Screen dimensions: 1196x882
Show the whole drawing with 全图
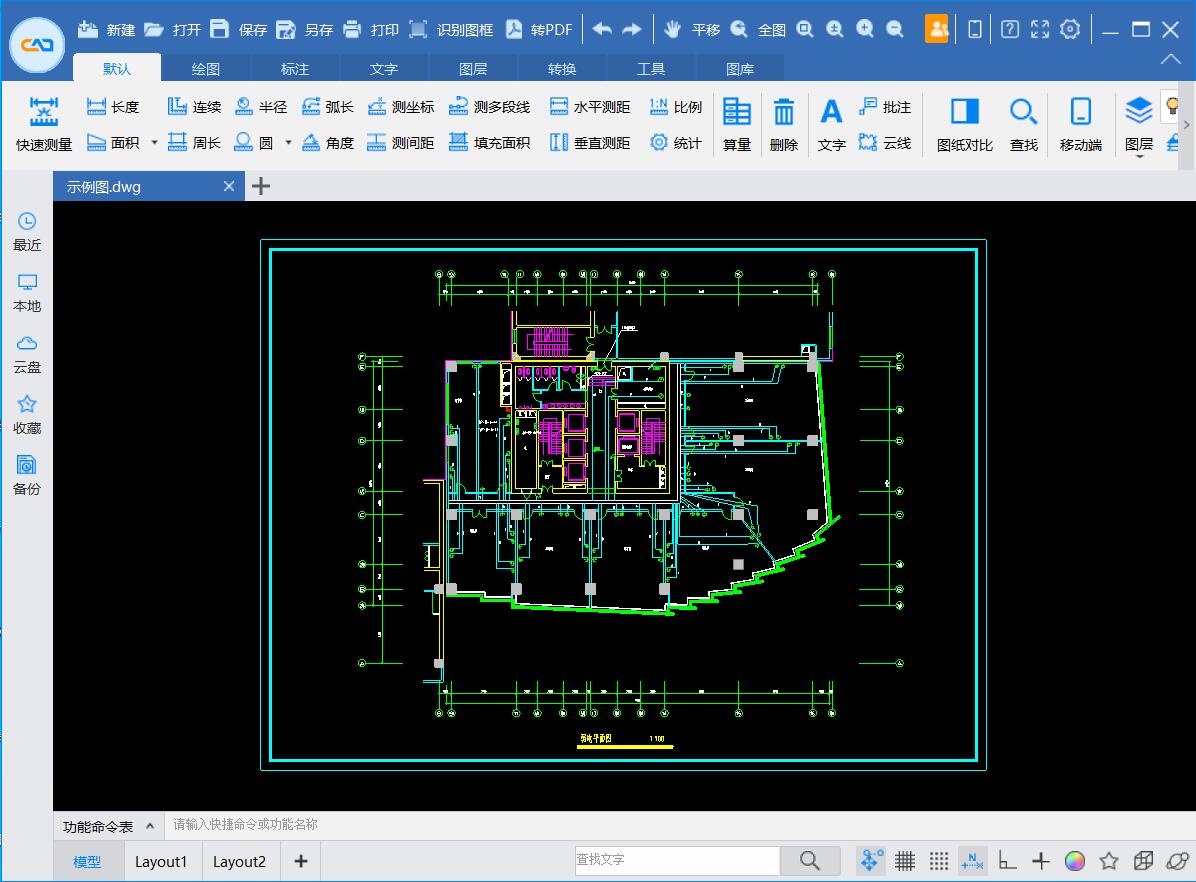pos(757,30)
